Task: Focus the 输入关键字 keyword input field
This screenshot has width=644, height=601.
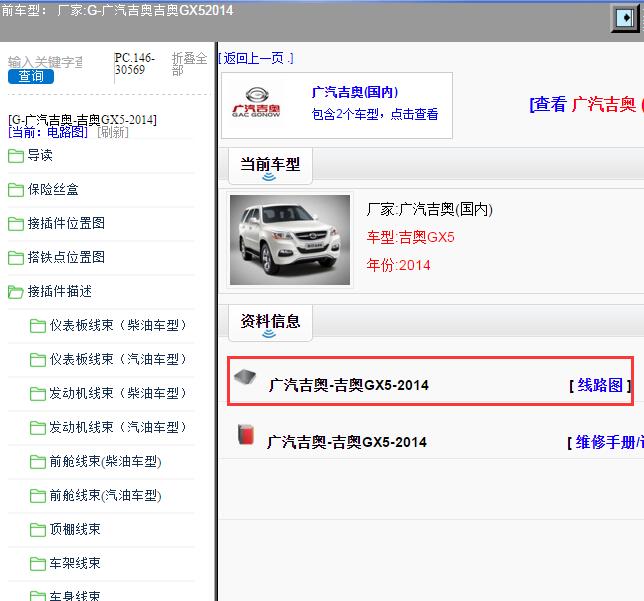Action: coord(45,62)
